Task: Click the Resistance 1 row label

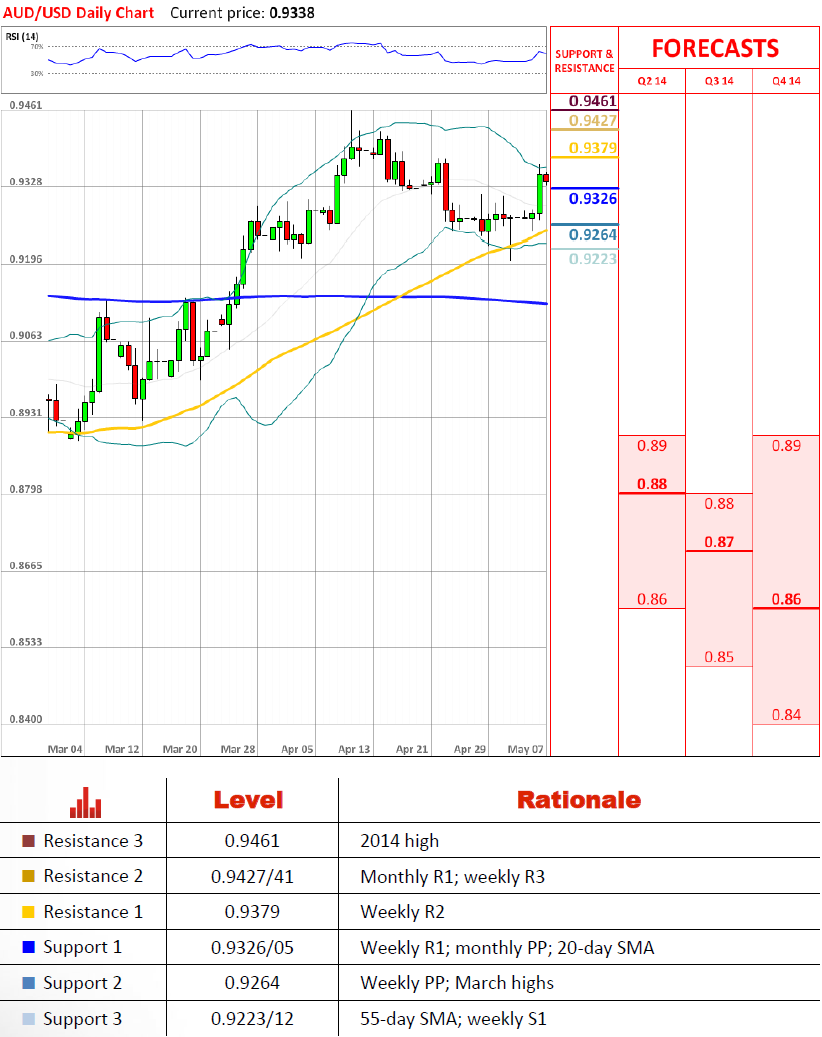Action: tap(93, 912)
